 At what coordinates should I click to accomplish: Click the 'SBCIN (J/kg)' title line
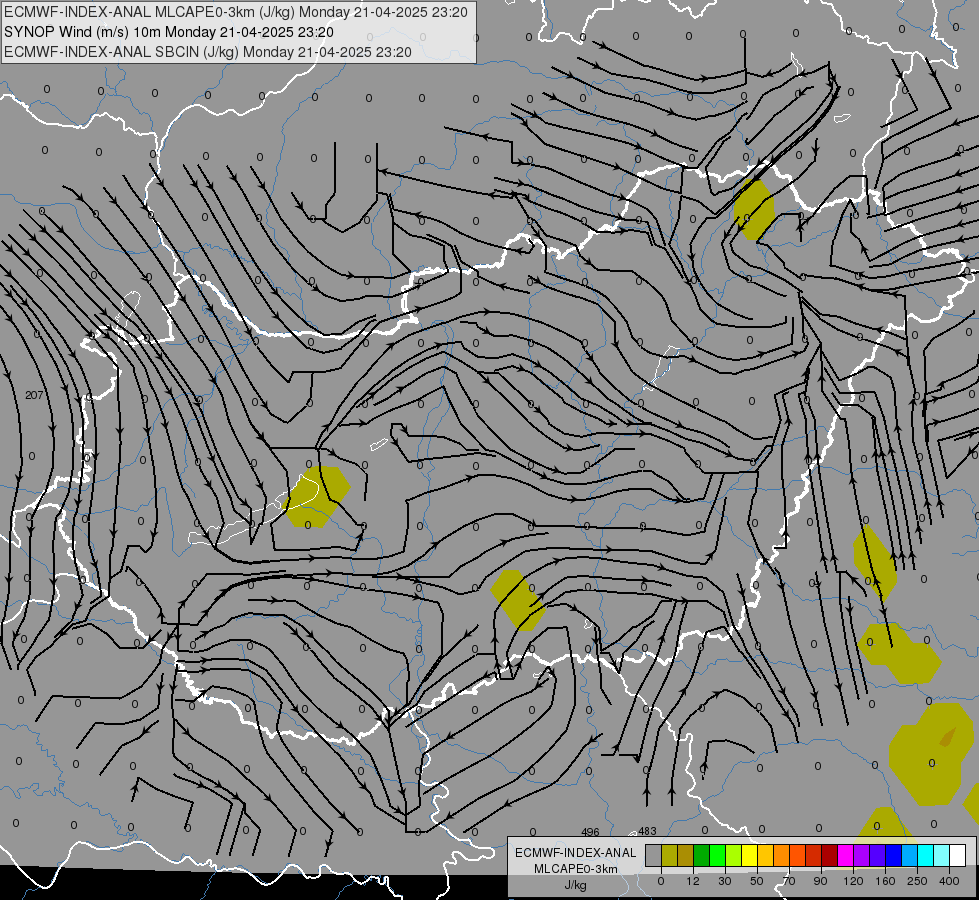pyautogui.click(x=208, y=52)
